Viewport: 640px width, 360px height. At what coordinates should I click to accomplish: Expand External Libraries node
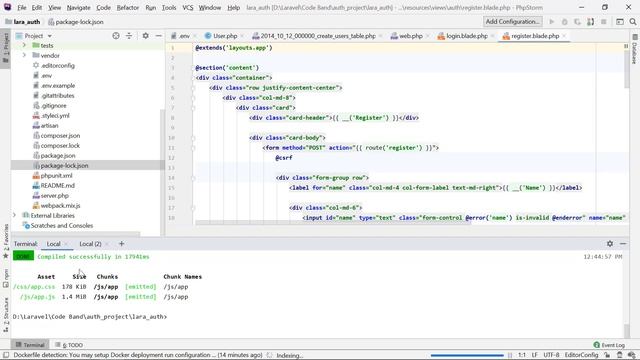coord(15,215)
